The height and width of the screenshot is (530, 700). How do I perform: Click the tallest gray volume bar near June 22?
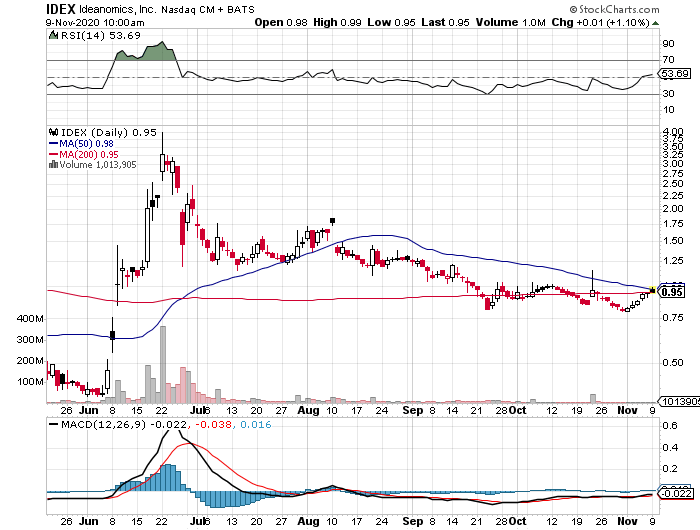[x=163, y=364]
